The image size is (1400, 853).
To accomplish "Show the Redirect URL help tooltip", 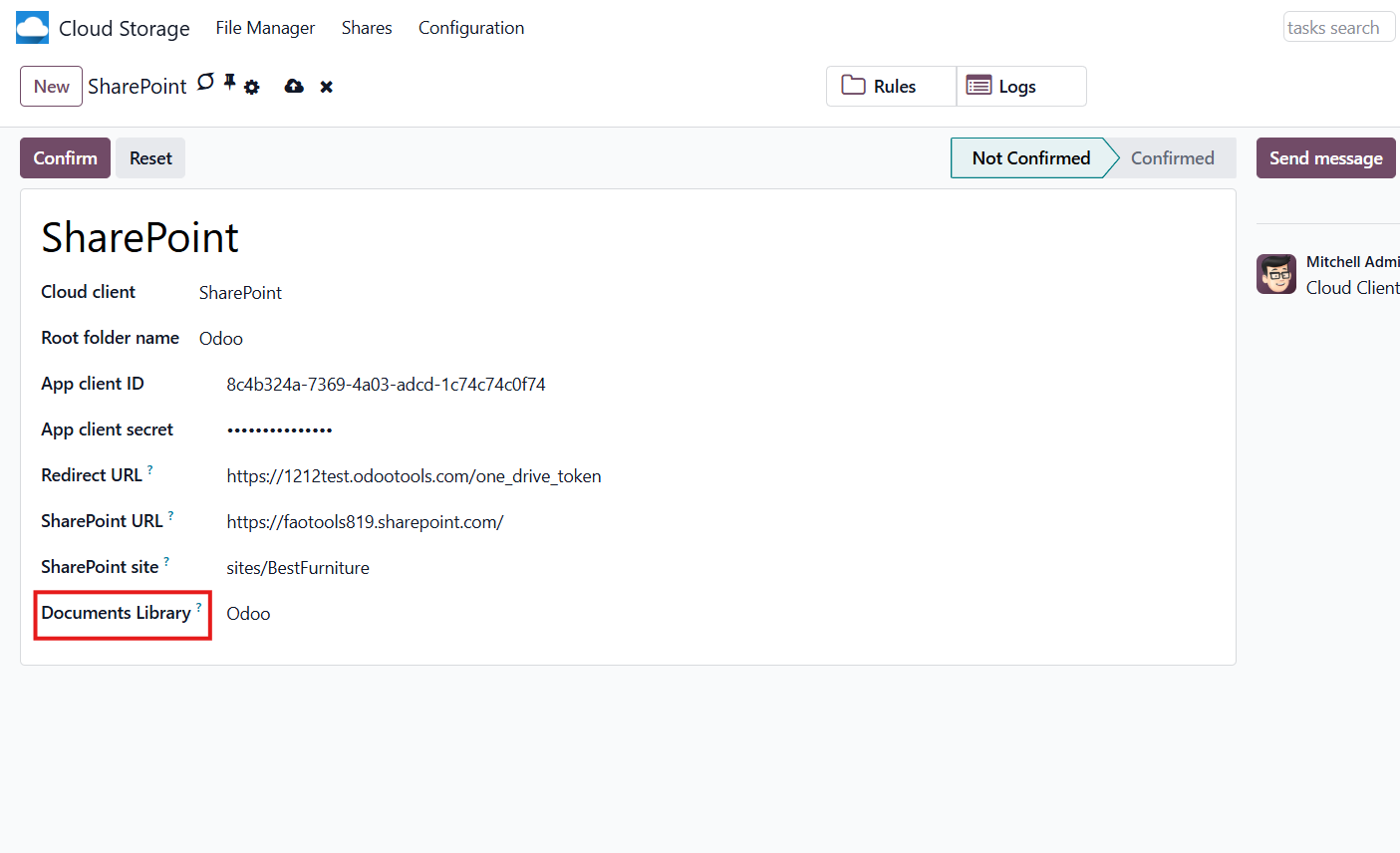I will 150,469.
